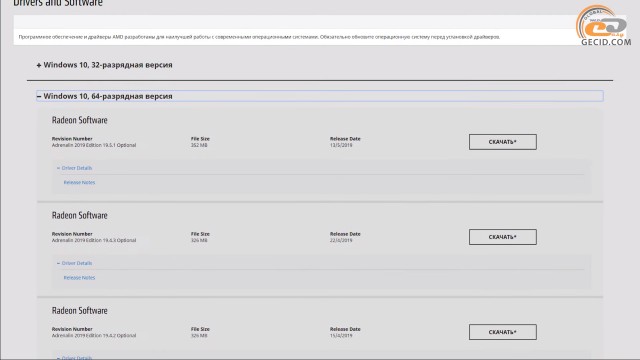Expand Windows 10, 32-разрядная версия section

click(104, 65)
